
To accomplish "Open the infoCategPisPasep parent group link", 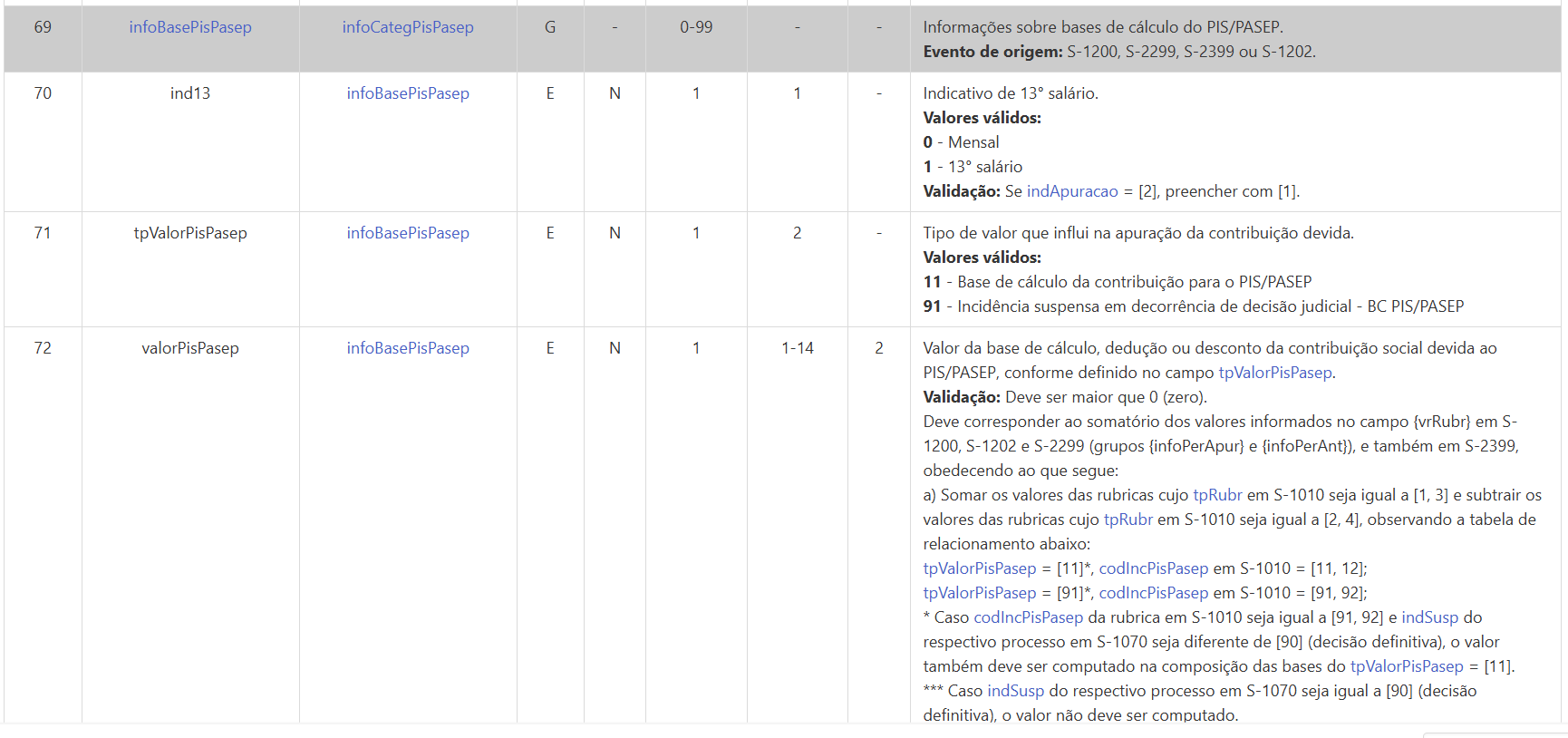I will pyautogui.click(x=408, y=27).
